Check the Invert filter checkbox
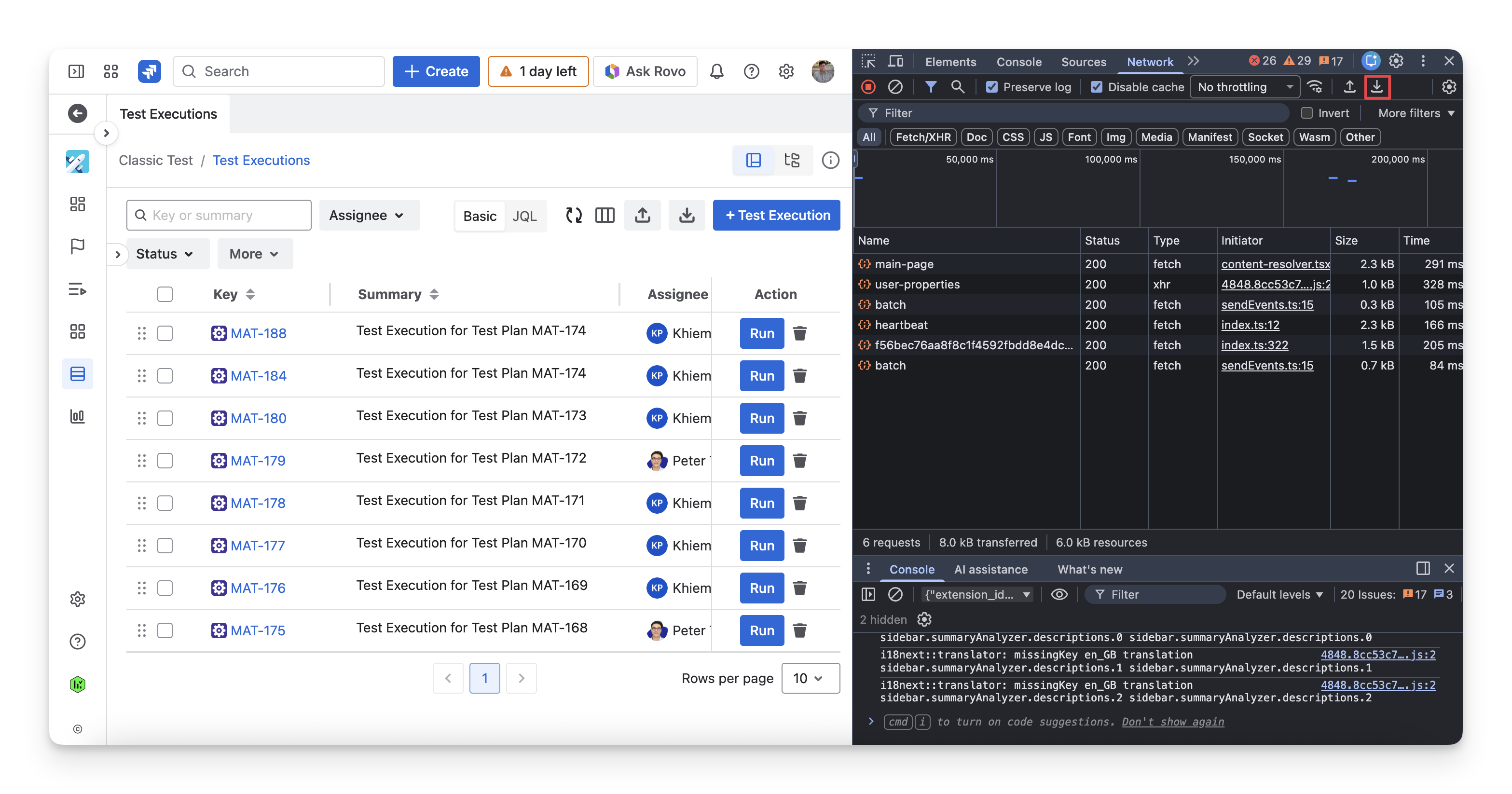The height and width of the screenshot is (794, 1512). coord(1306,113)
